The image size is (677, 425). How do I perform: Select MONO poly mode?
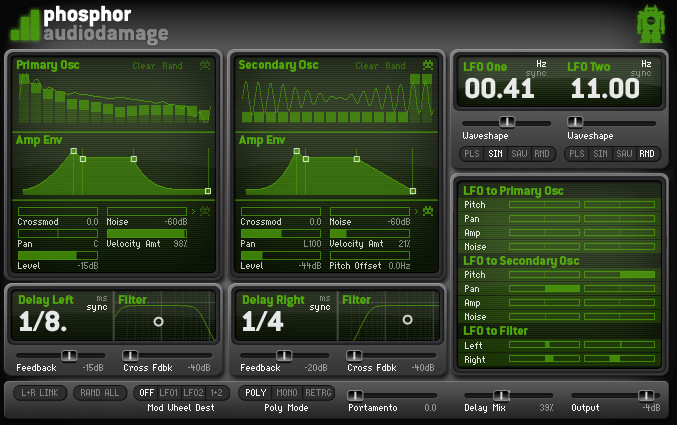287,393
